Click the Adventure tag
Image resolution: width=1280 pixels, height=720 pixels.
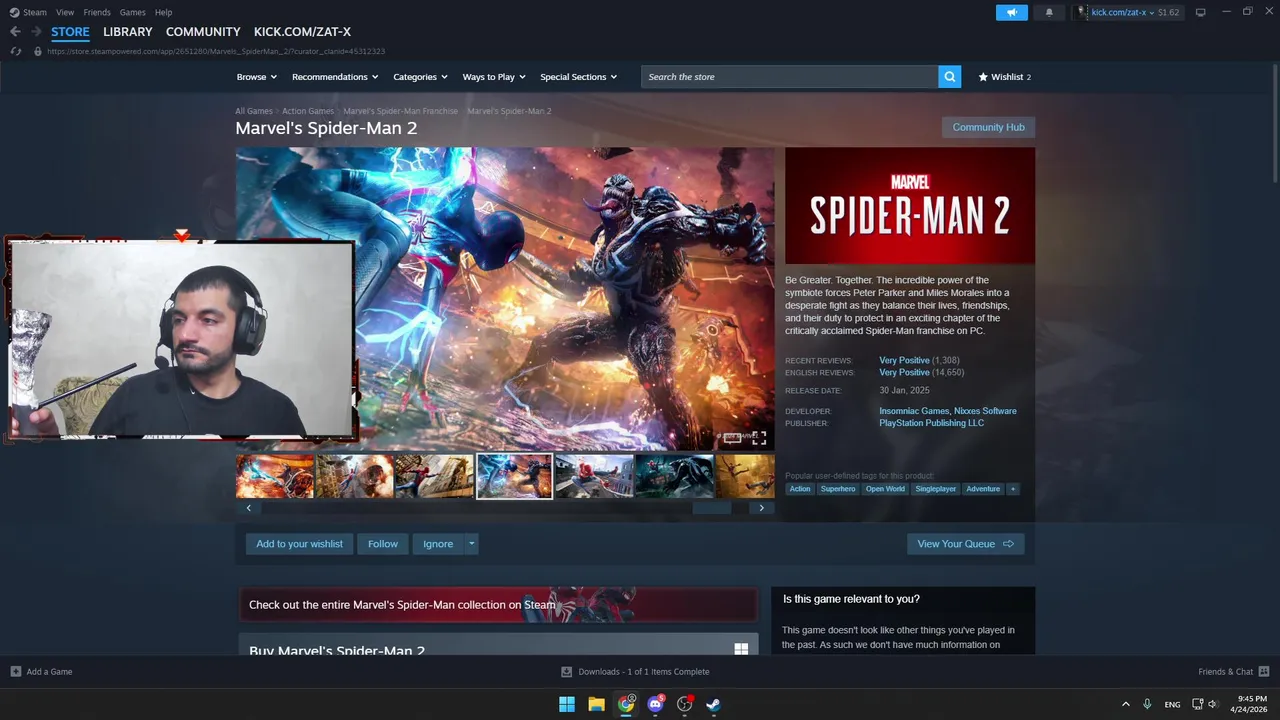tap(983, 489)
